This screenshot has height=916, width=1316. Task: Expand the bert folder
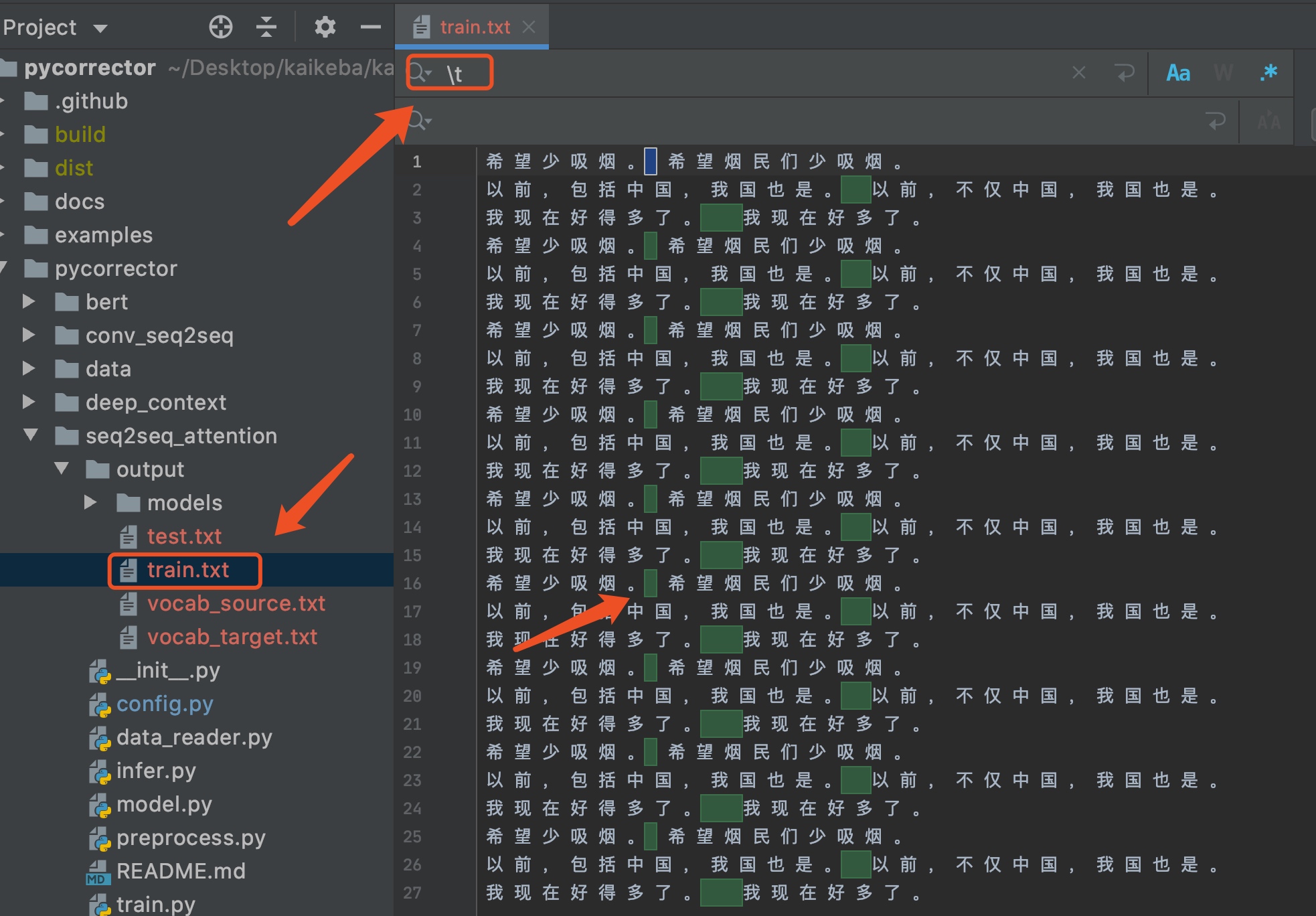click(x=29, y=301)
